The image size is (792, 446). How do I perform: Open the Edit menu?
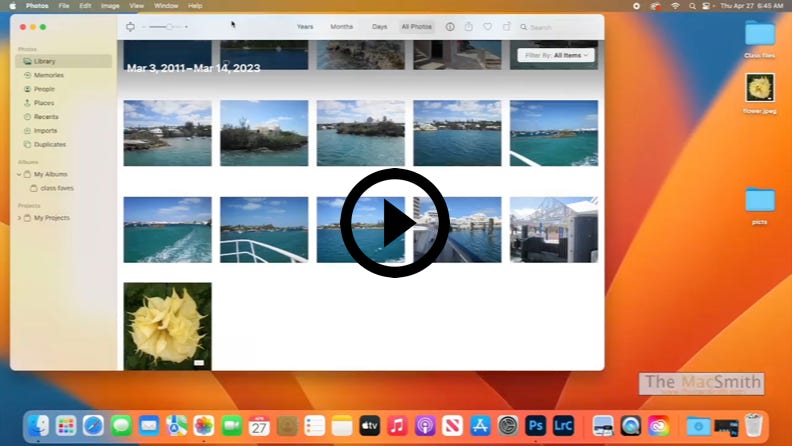[85, 6]
